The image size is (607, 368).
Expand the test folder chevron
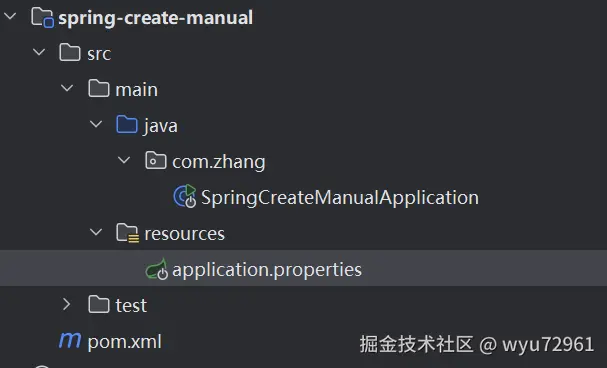(x=67, y=304)
